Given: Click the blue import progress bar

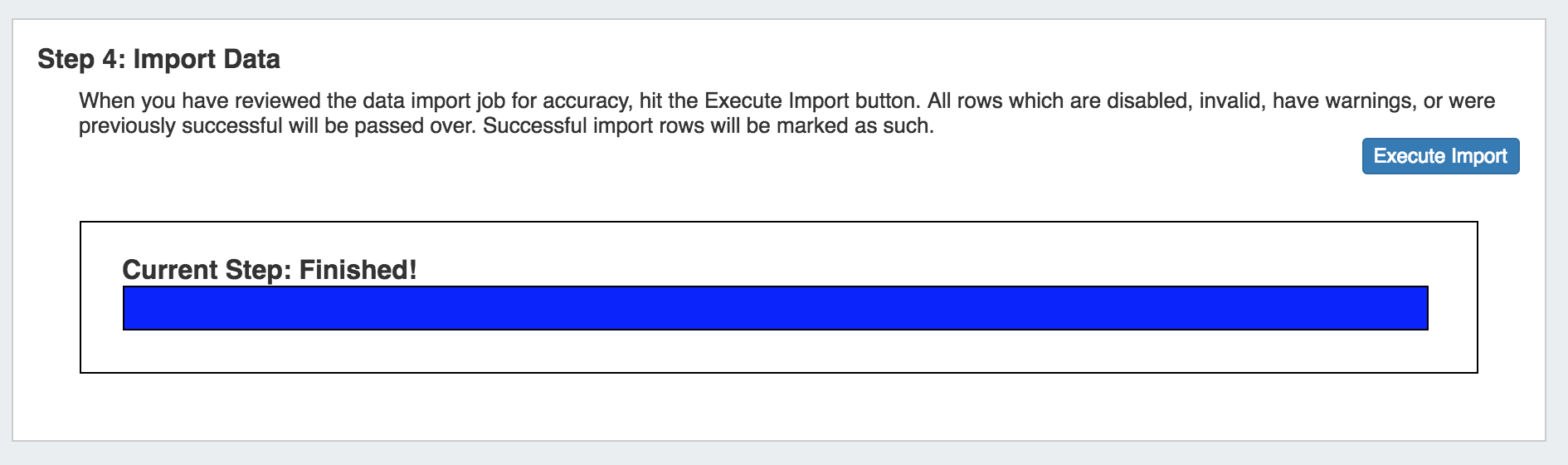Looking at the screenshot, I should [775, 308].
